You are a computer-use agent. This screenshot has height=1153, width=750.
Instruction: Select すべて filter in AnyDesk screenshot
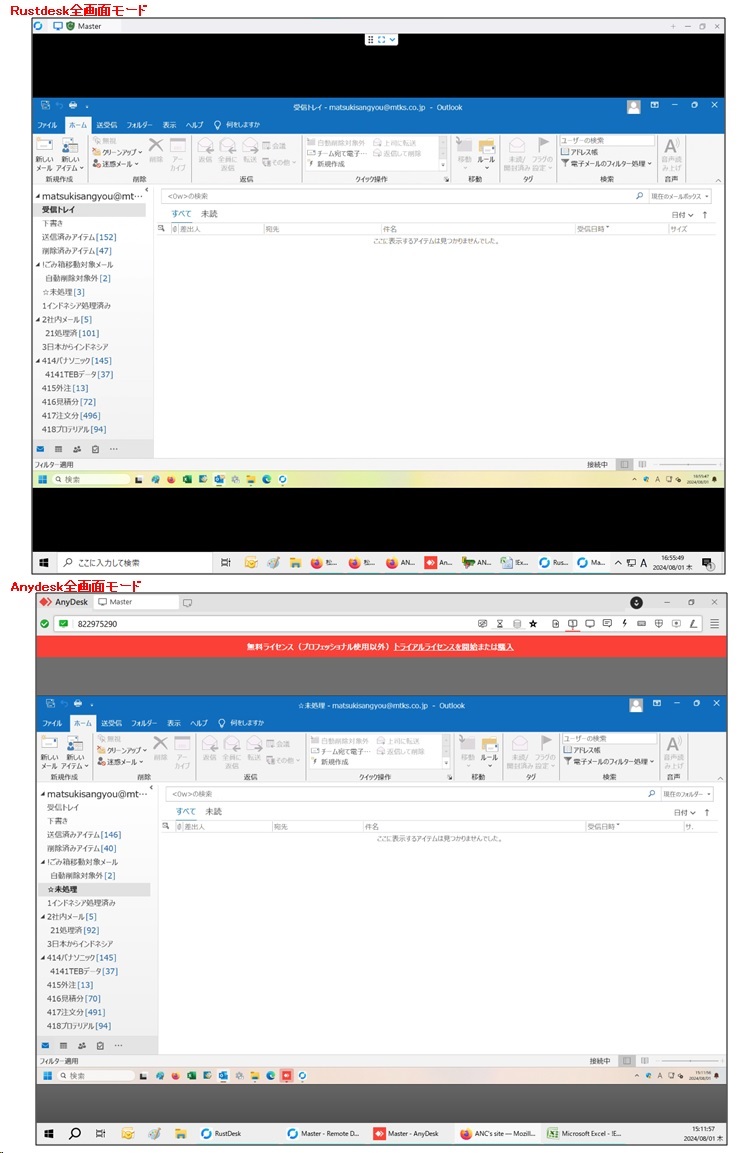(x=185, y=812)
